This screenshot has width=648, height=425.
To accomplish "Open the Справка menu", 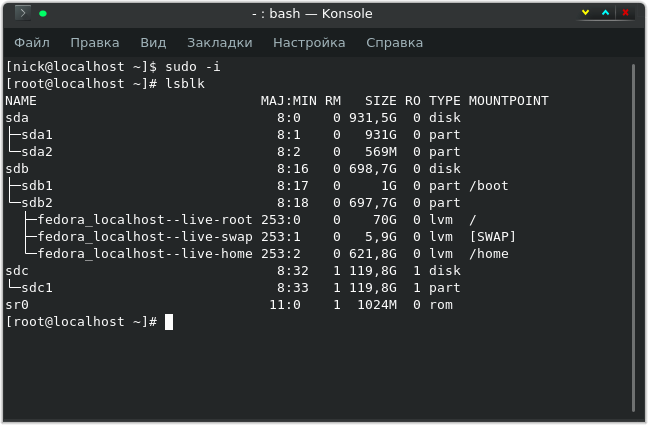I will point(394,43).
